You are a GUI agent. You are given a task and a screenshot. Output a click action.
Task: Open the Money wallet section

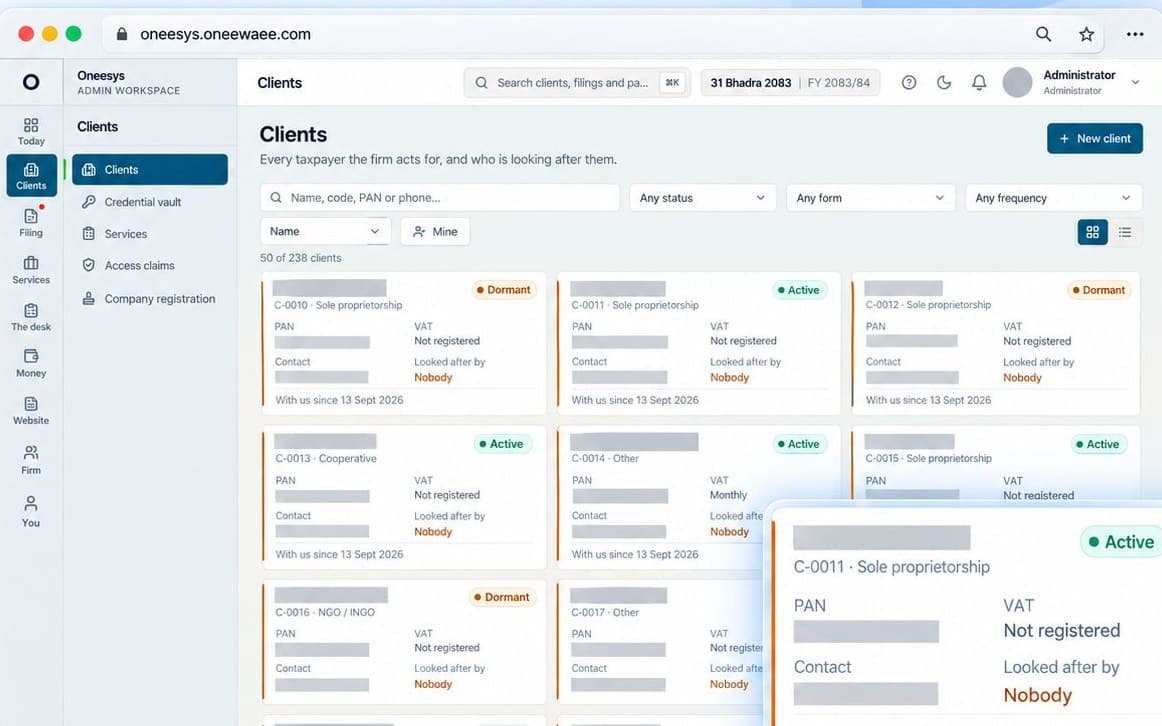pyautogui.click(x=30, y=363)
